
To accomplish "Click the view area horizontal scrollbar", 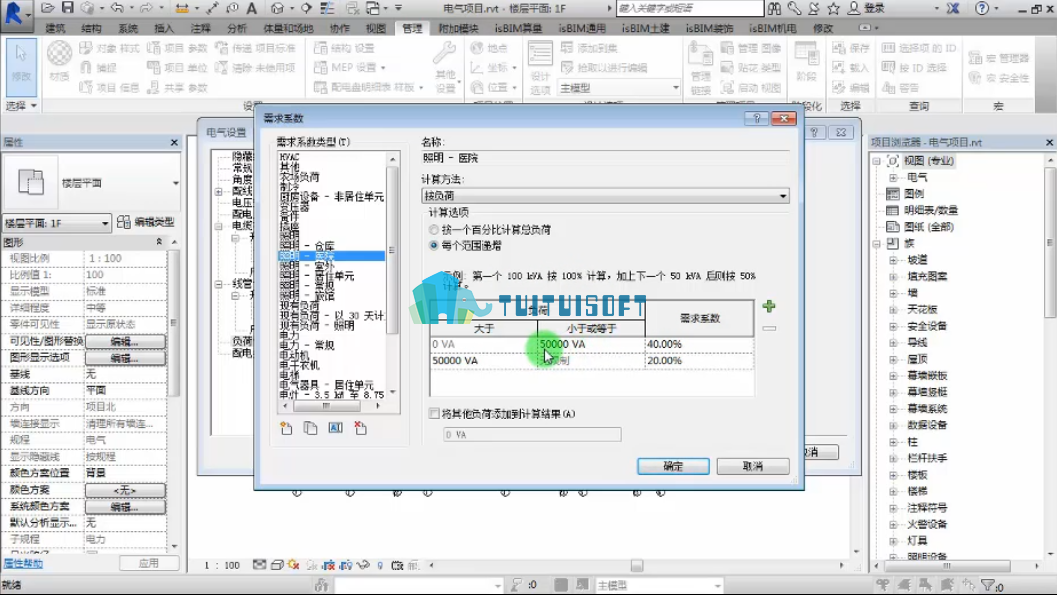I will (636, 565).
